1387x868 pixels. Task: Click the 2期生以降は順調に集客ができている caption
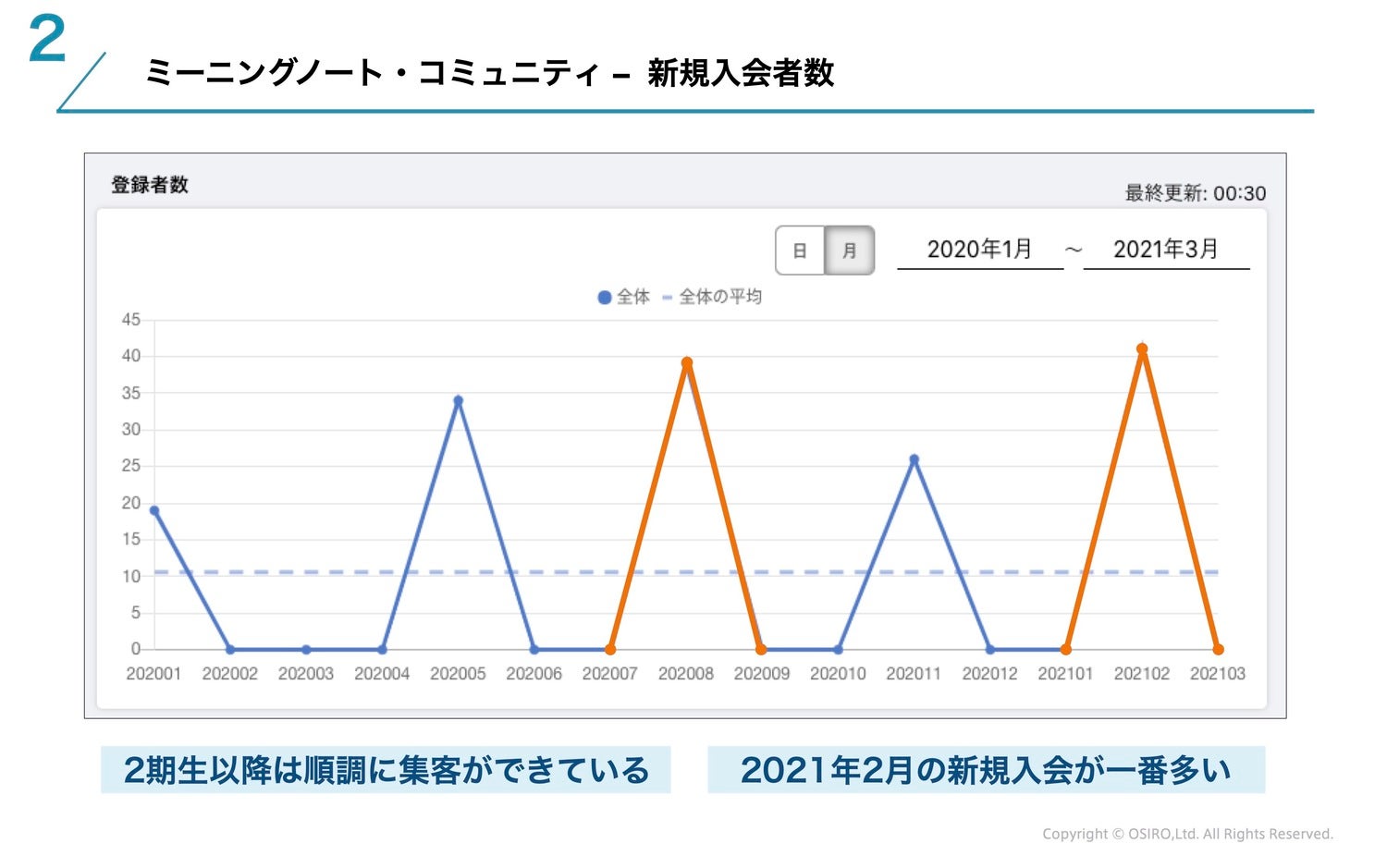[x=386, y=770]
